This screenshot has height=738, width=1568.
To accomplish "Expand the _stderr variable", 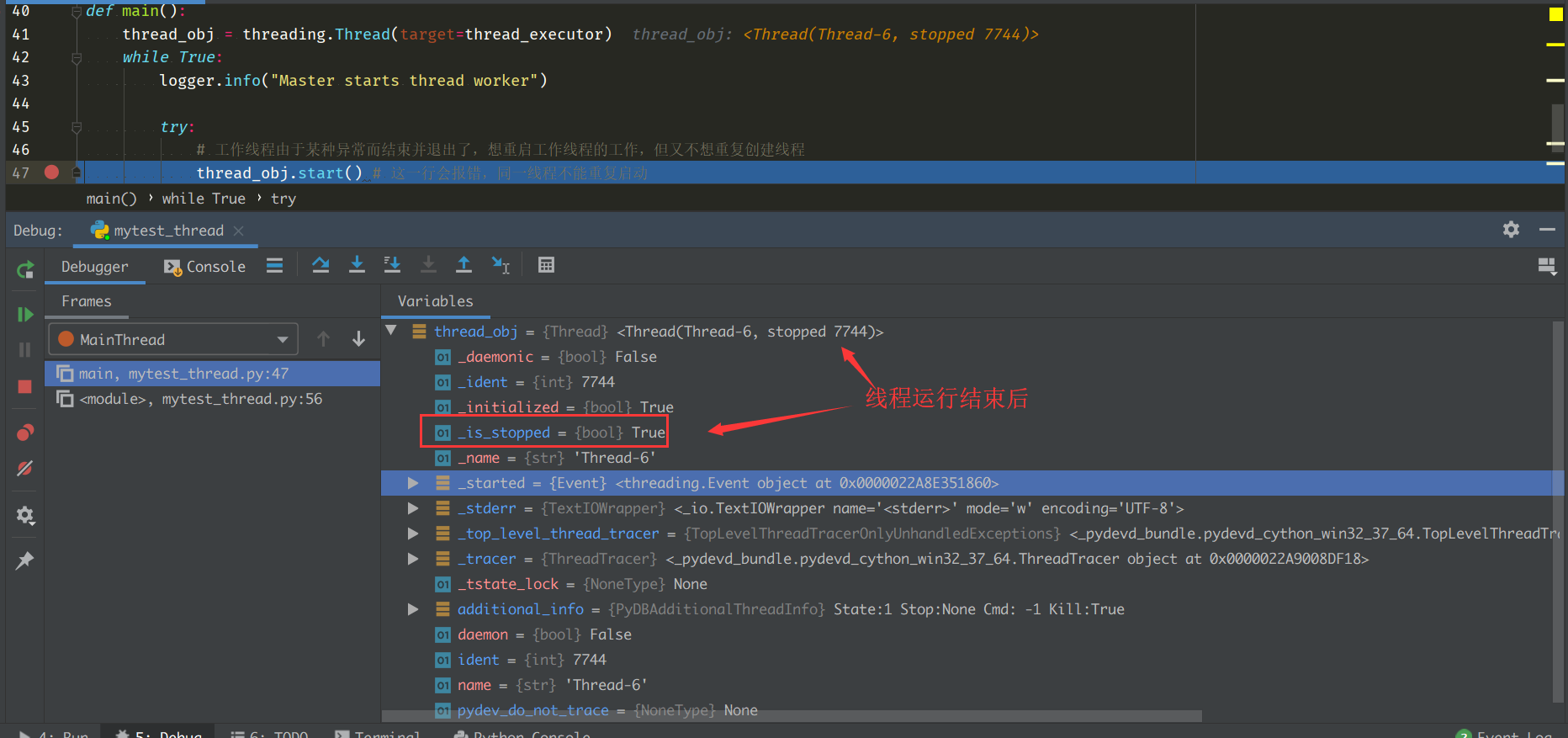I will coord(413,508).
